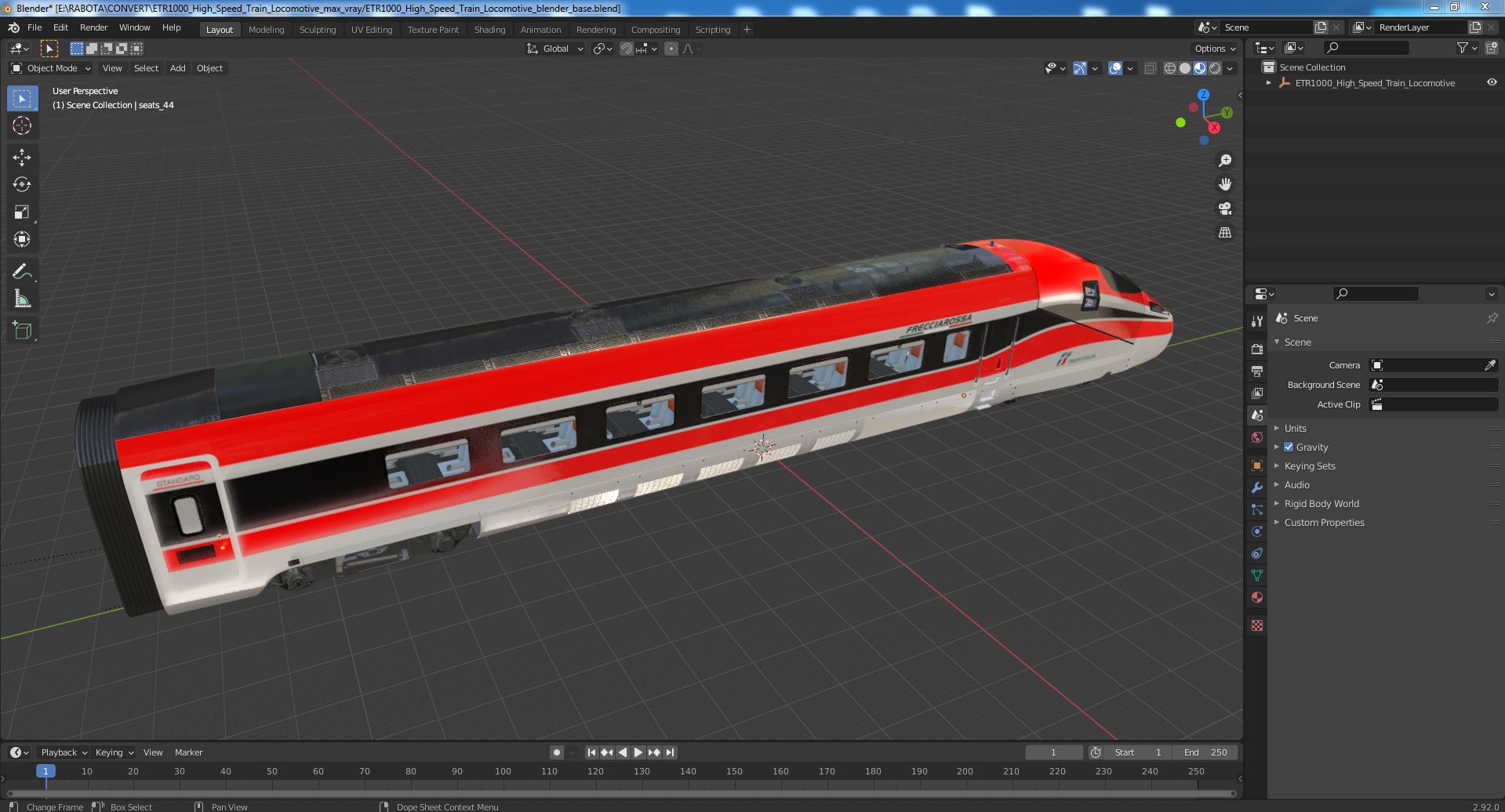
Task: Switch orthographic/perspective grid icon
Action: point(1224,233)
